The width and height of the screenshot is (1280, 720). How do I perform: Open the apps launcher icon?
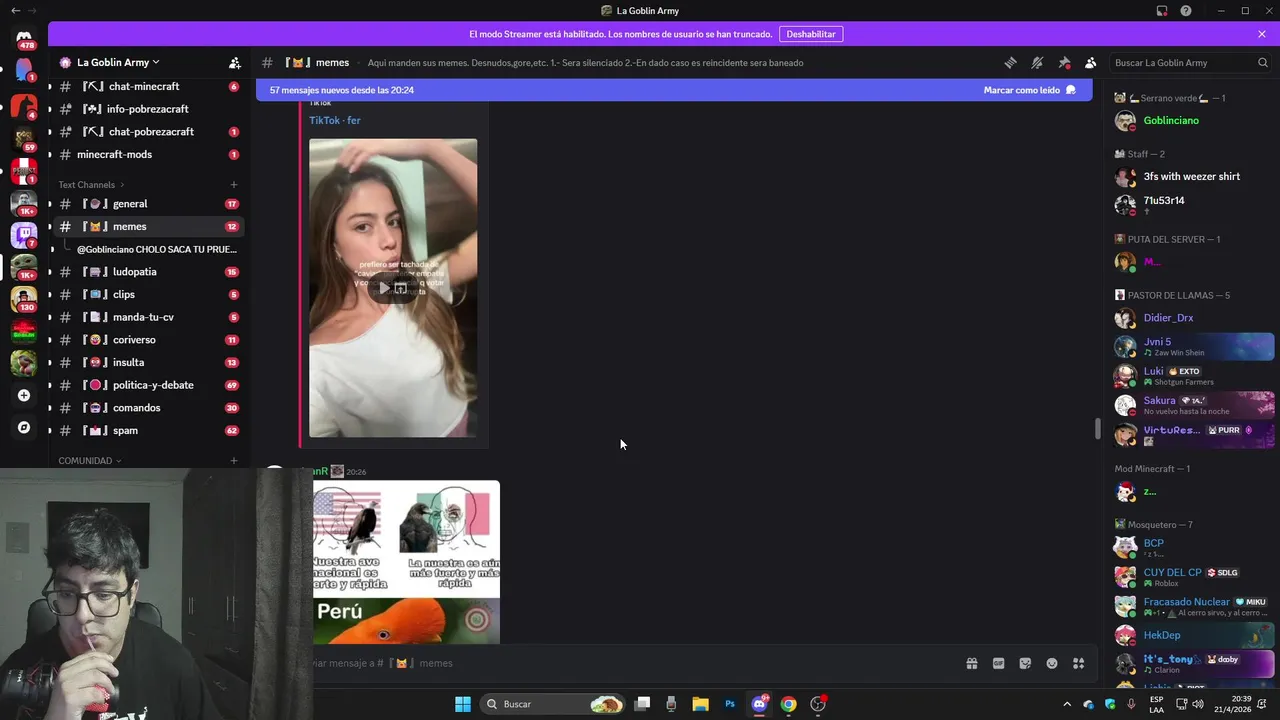pos(1079,663)
